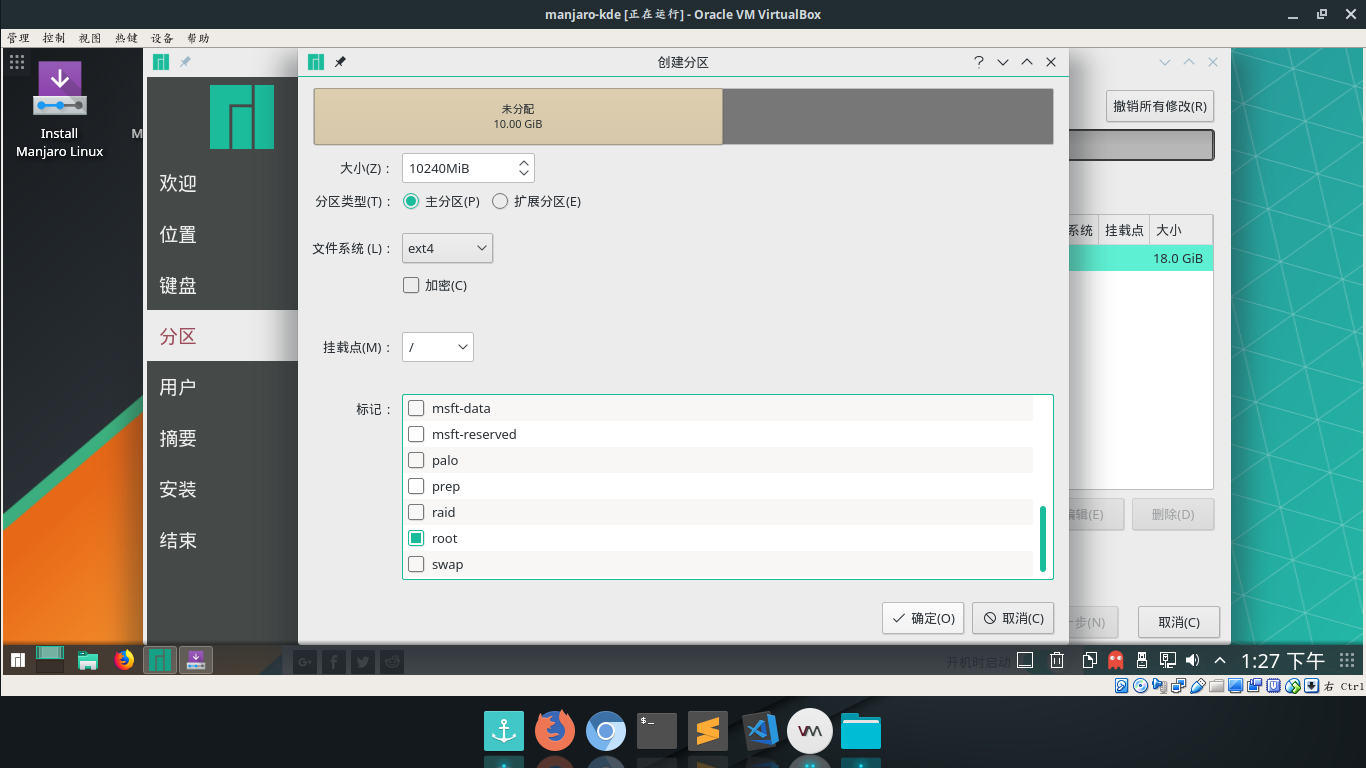The height and width of the screenshot is (768, 1366).
Task: Click the flags list vertical scrollbar
Action: pyautogui.click(x=1043, y=538)
